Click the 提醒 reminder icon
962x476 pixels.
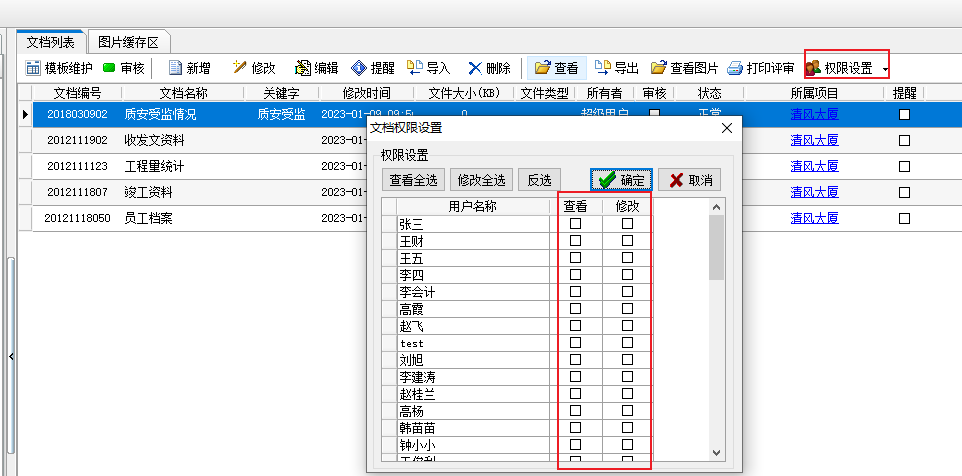pyautogui.click(x=359, y=68)
